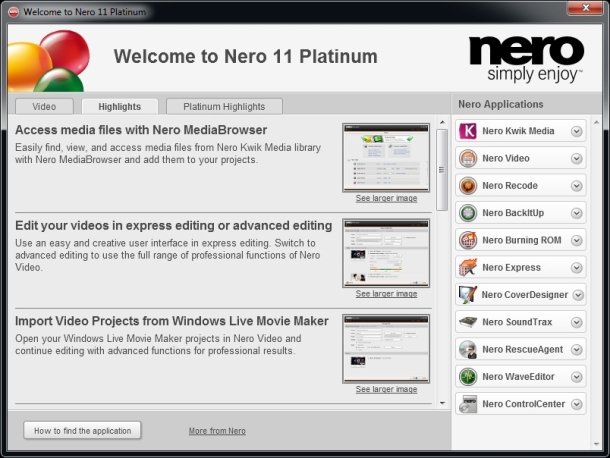Image resolution: width=610 pixels, height=458 pixels.
Task: Expand the Nero ControlCenter chevron
Action: 577,404
